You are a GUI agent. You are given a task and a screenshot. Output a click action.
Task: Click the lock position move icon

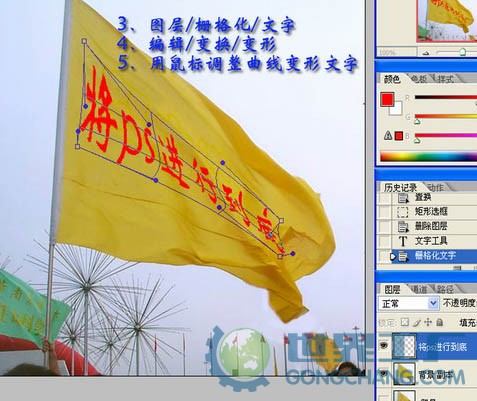click(428, 322)
